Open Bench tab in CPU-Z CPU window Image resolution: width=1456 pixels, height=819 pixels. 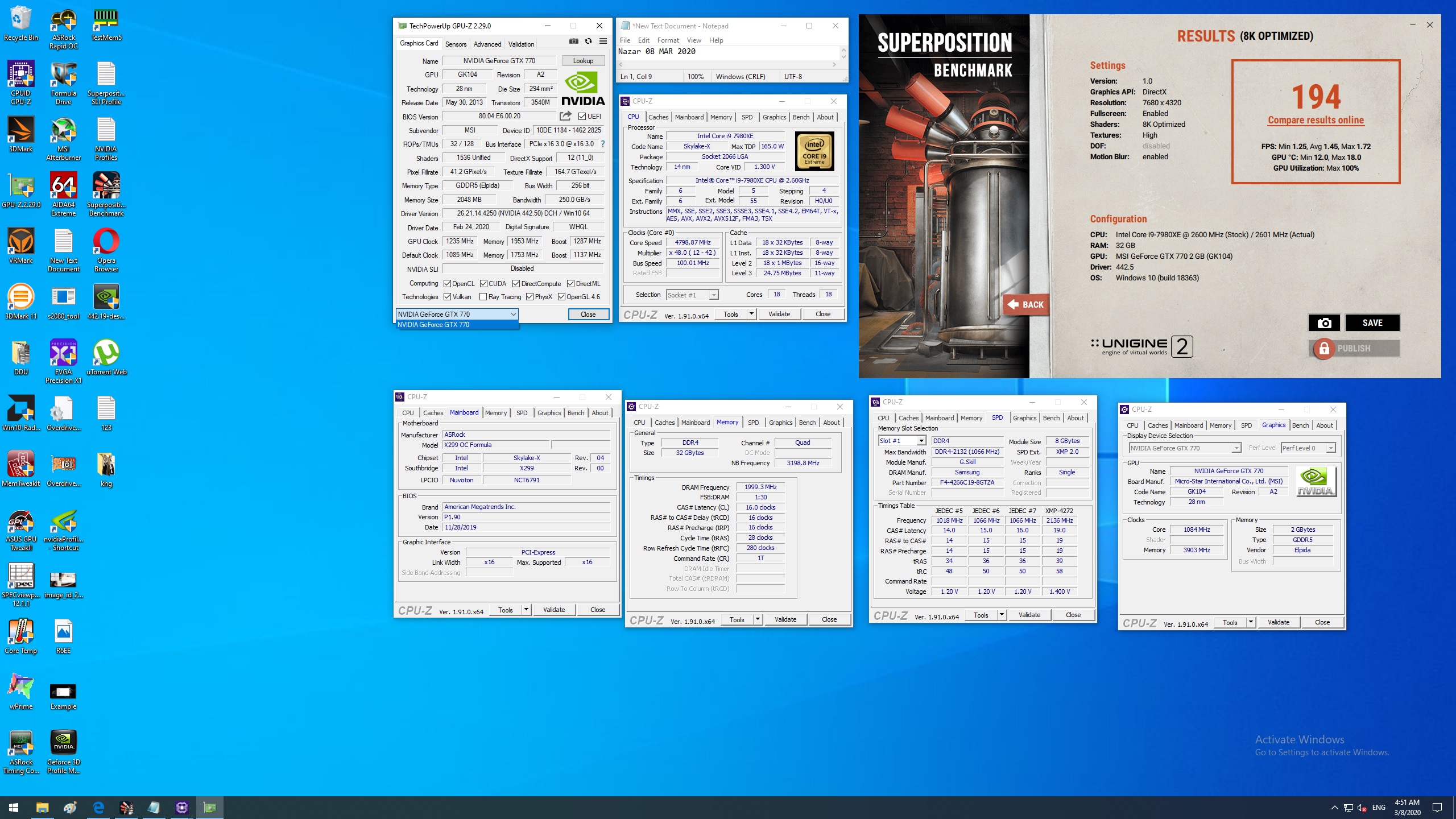pos(801,117)
